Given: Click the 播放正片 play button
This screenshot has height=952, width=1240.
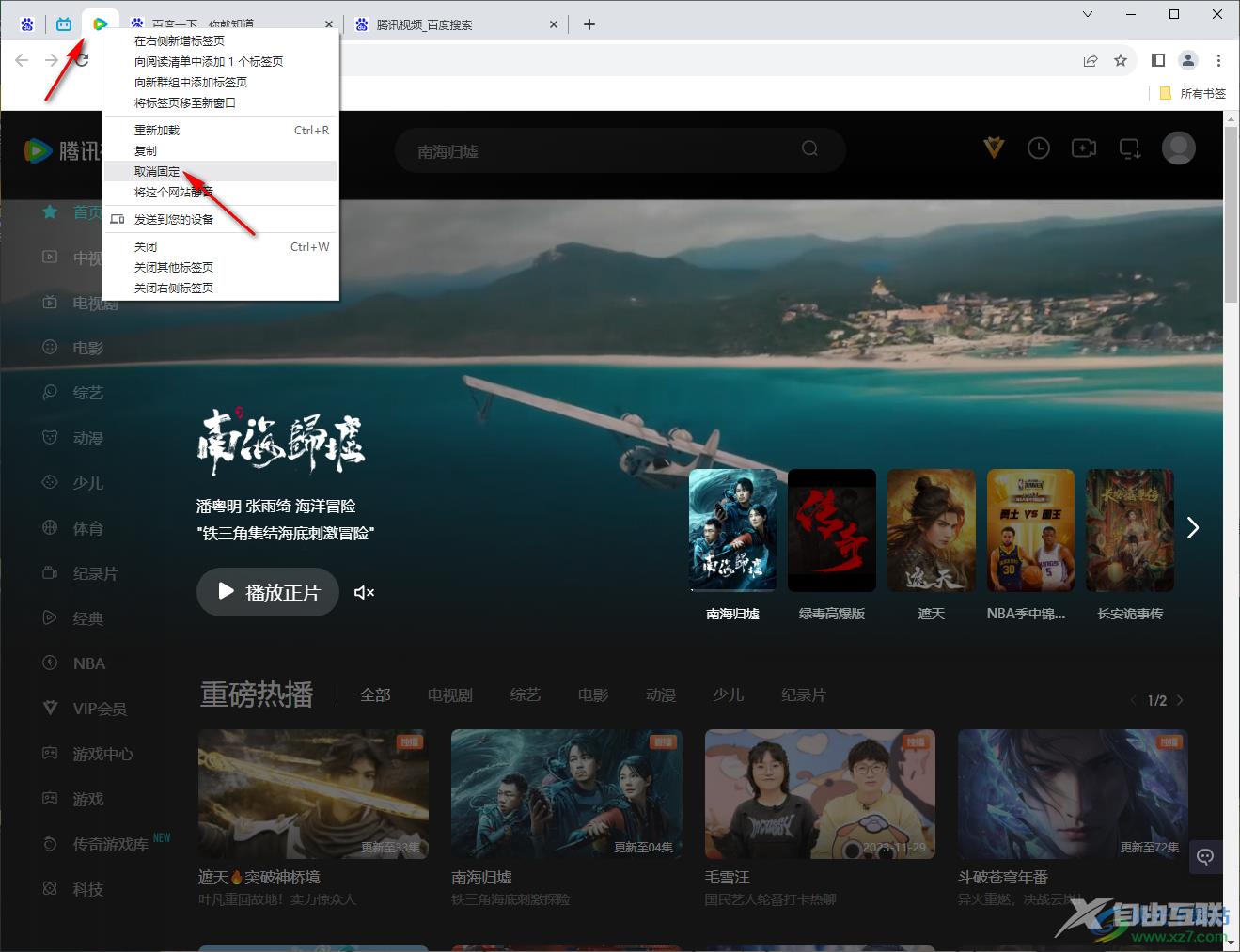Looking at the screenshot, I should (x=268, y=592).
